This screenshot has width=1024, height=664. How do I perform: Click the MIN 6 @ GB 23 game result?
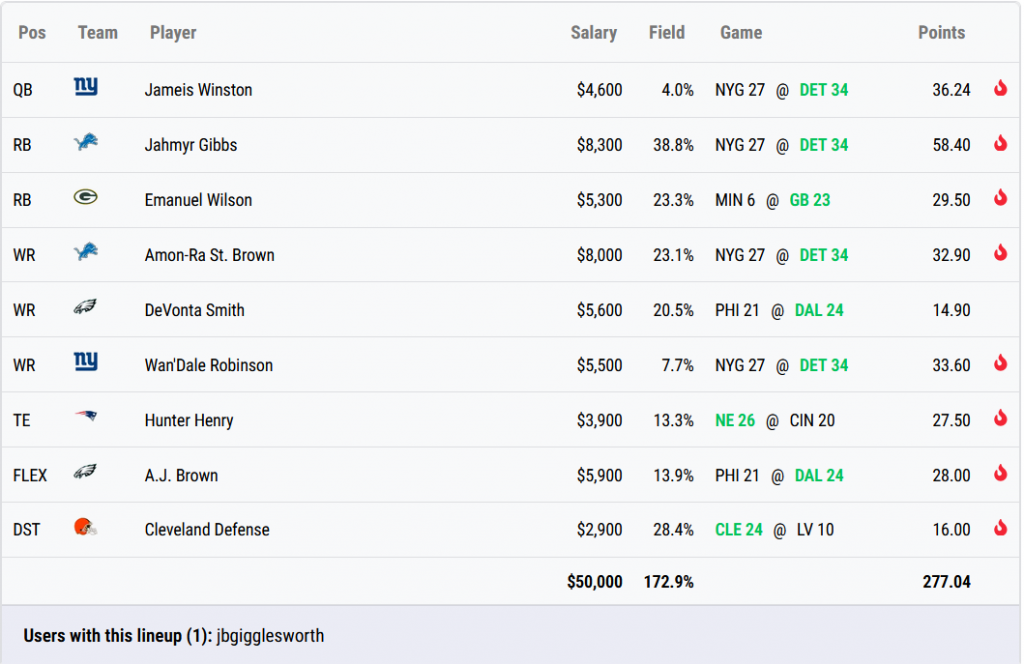[x=773, y=200]
